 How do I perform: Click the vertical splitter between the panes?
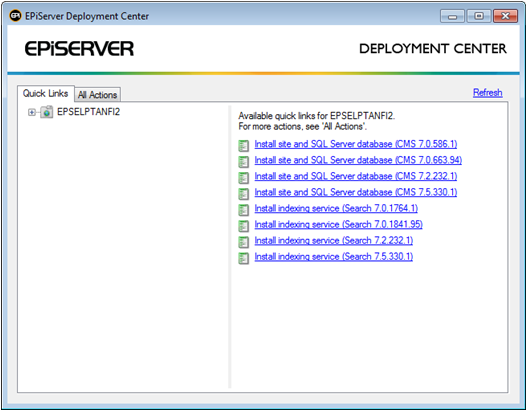coord(230,247)
